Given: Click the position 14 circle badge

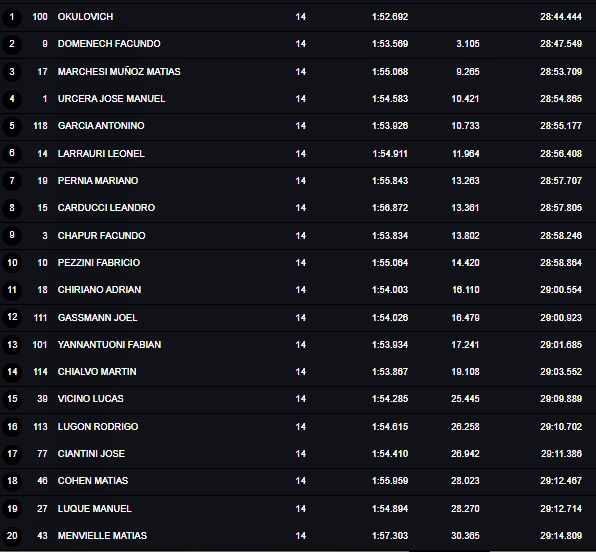Looking at the screenshot, I should [x=12, y=371].
